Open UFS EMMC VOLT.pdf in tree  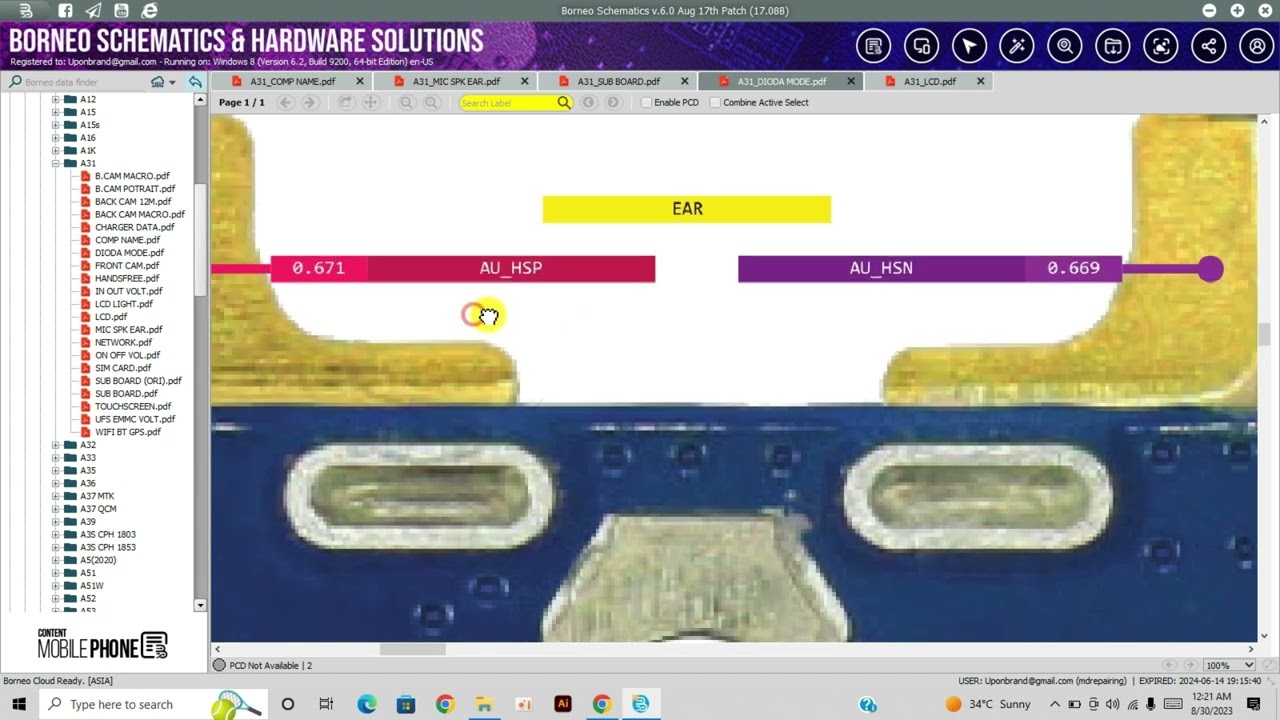tap(135, 419)
